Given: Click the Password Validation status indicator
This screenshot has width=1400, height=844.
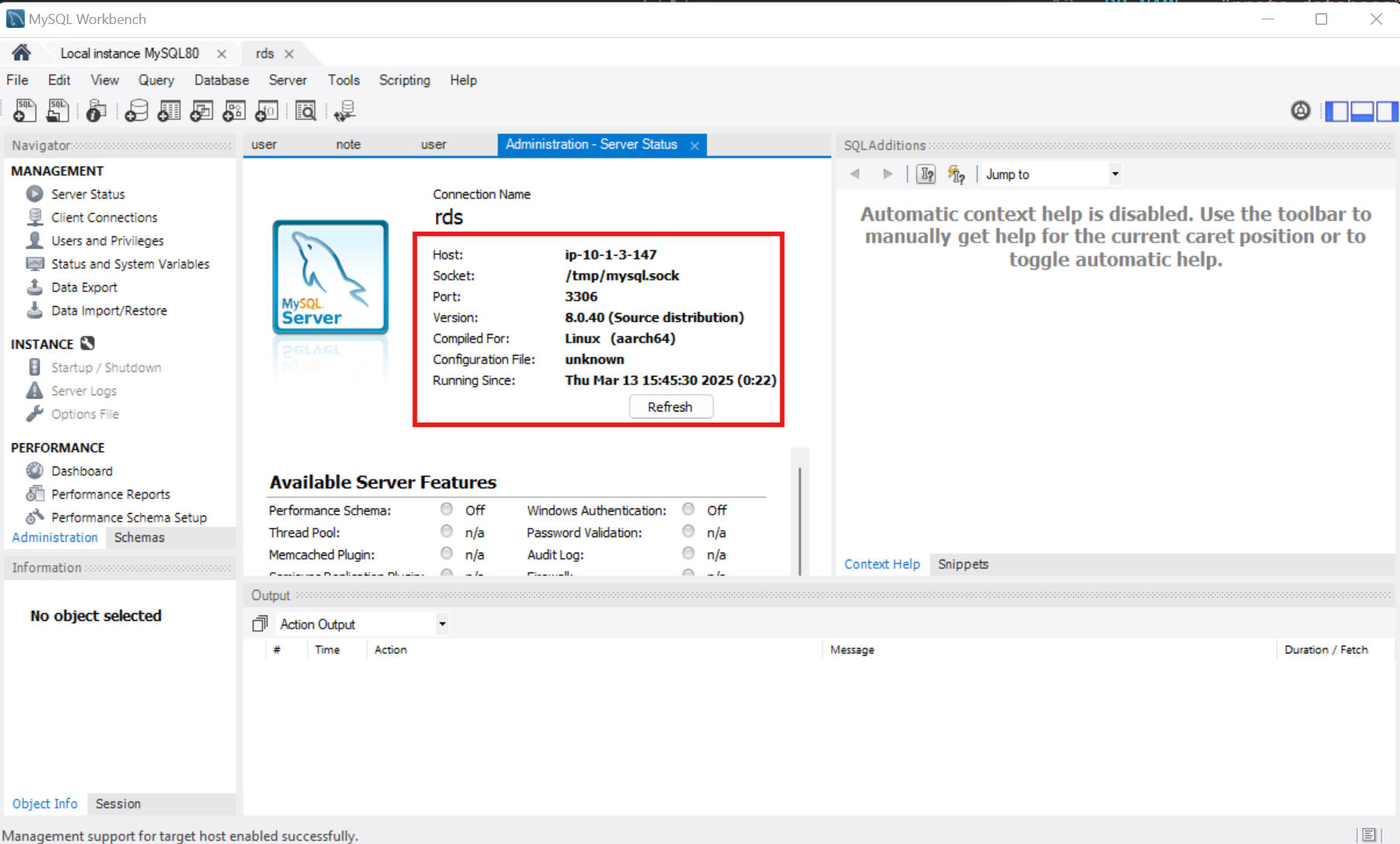Looking at the screenshot, I should point(689,532).
